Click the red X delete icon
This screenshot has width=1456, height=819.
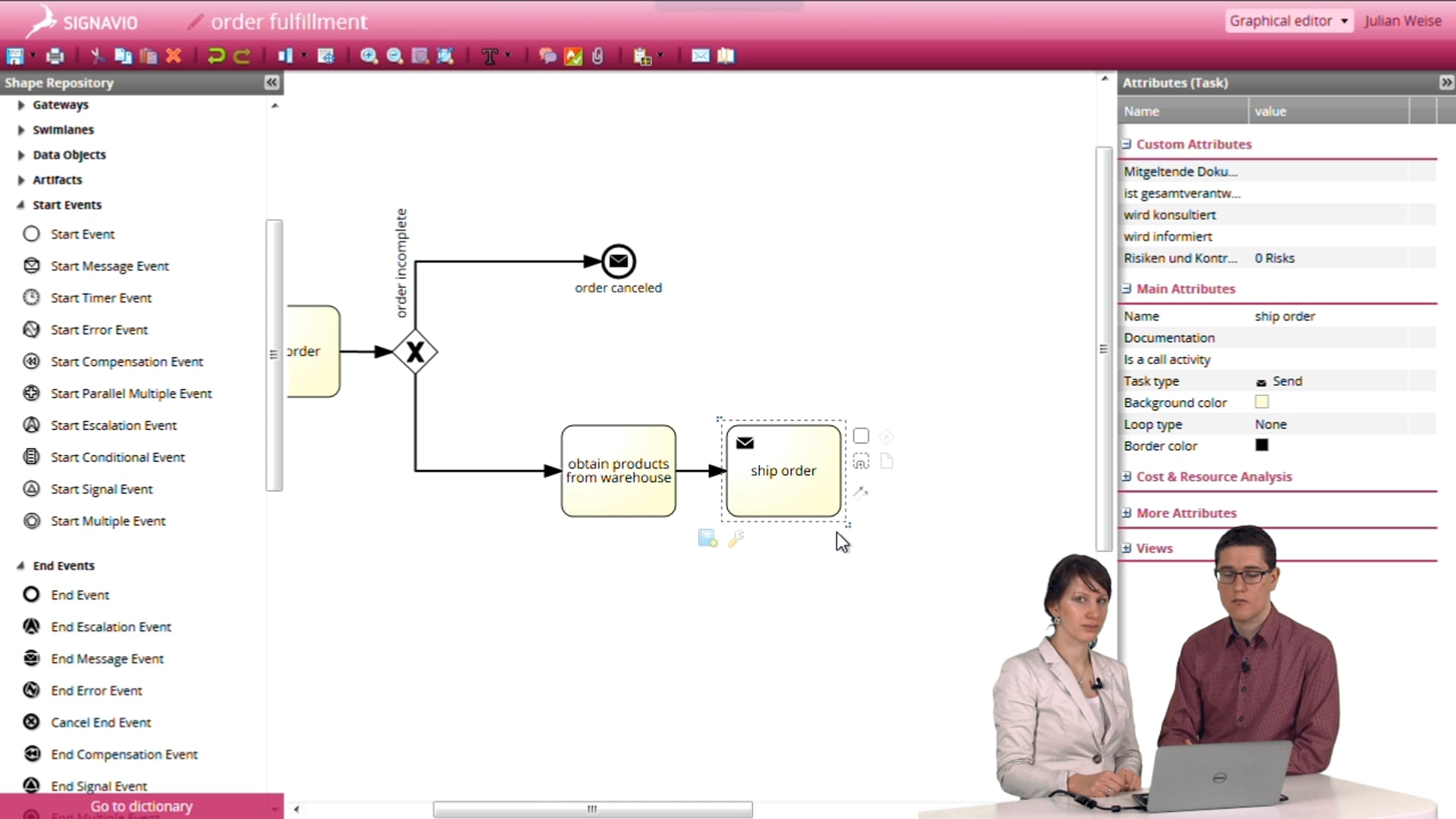(x=174, y=56)
